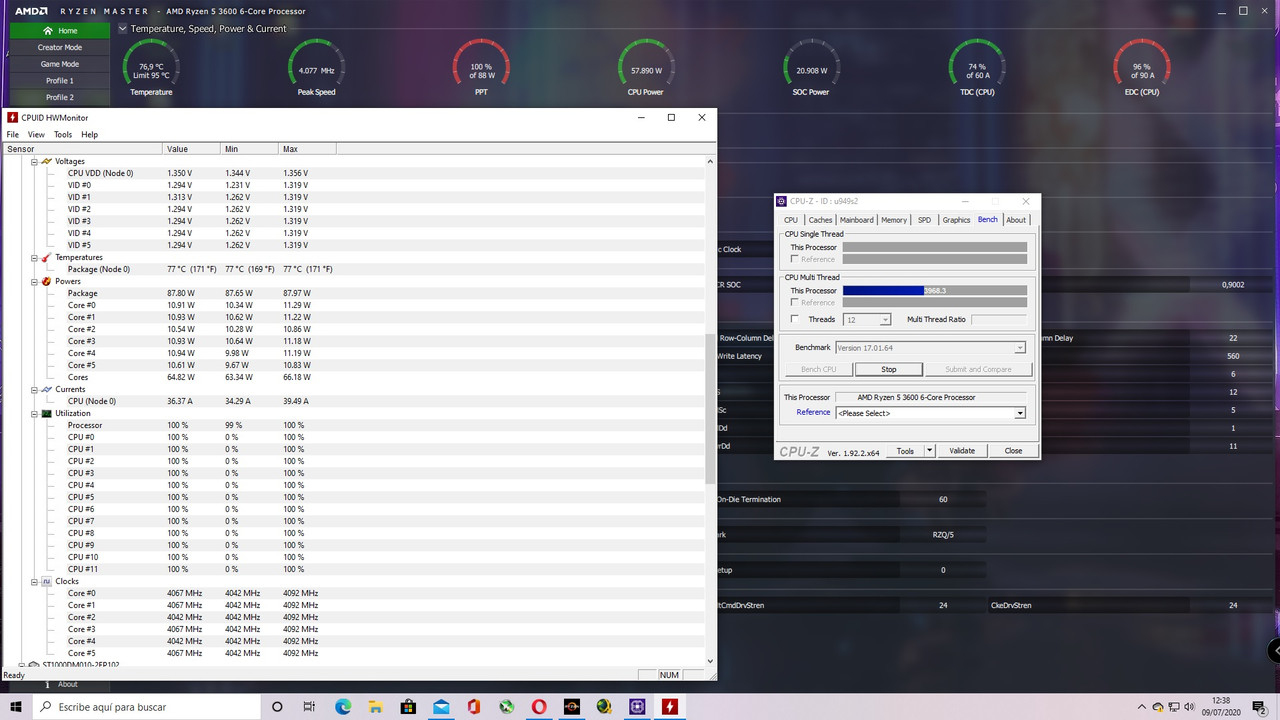Image resolution: width=1280 pixels, height=720 pixels.
Task: Switch to the Graphics tab in CPU-Z
Action: (956, 220)
